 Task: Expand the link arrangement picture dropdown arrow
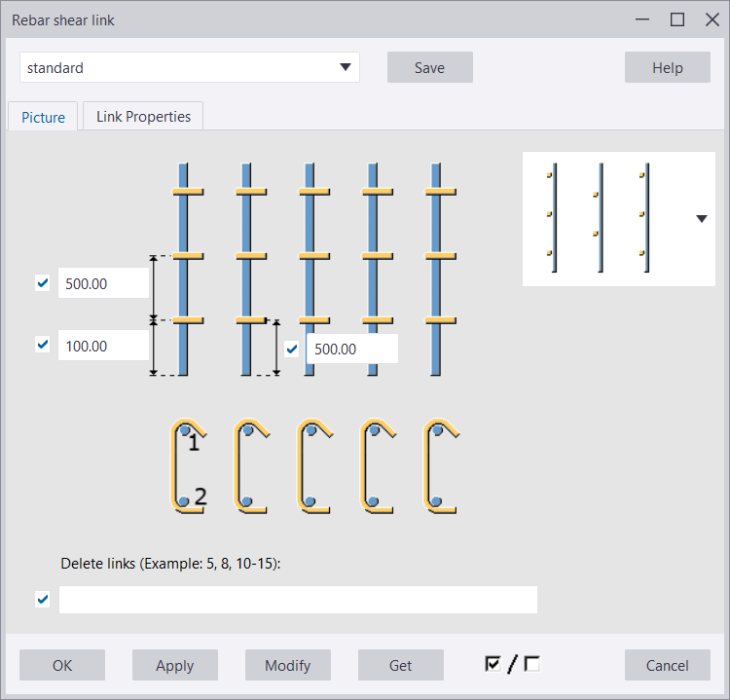click(x=701, y=219)
